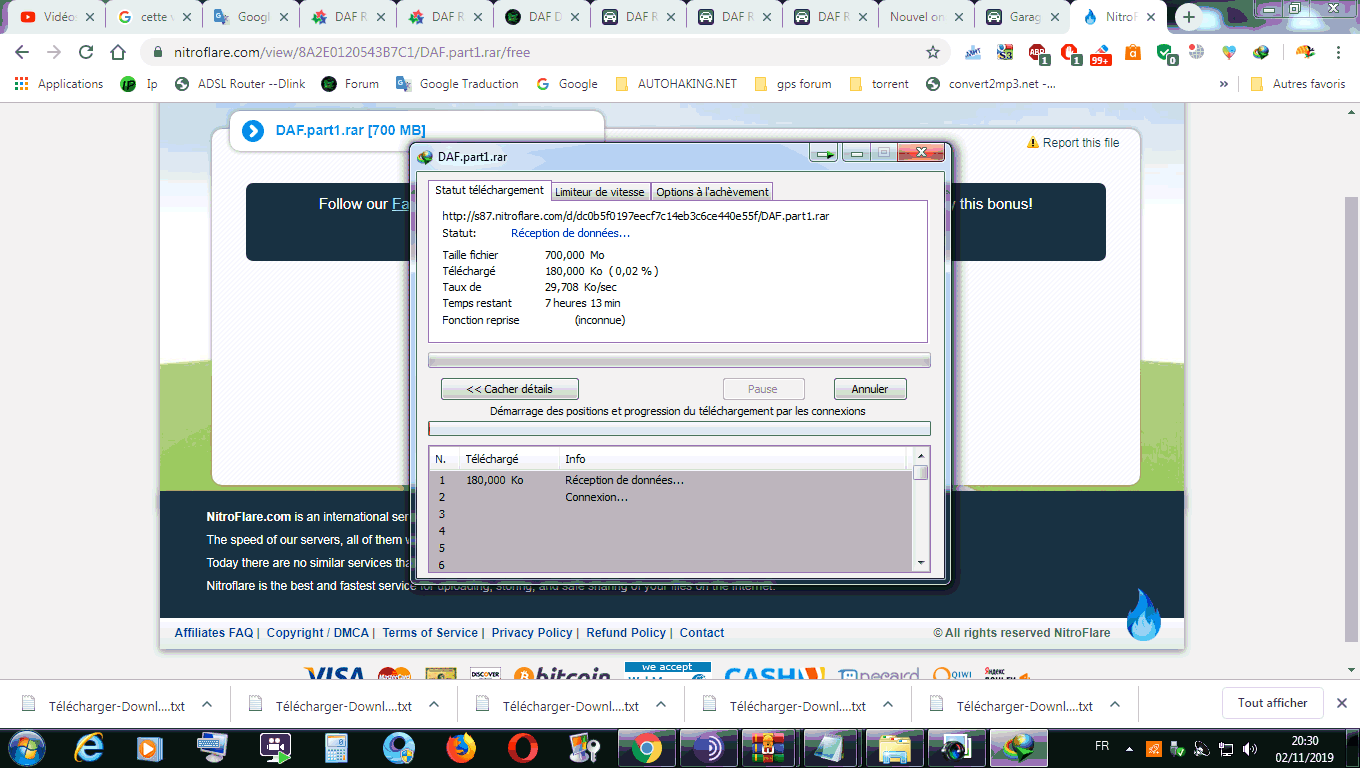The width and height of the screenshot is (1360, 768).
Task: Open the Applications shortcut in bookmarks bar
Action: click(x=59, y=84)
